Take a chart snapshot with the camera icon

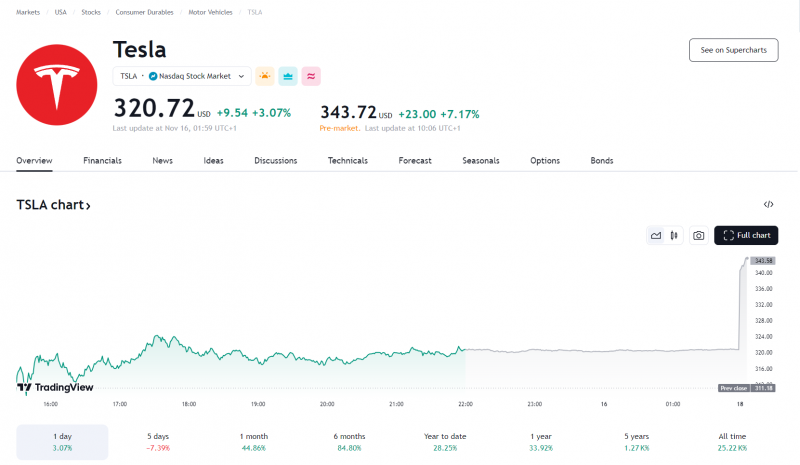click(699, 235)
